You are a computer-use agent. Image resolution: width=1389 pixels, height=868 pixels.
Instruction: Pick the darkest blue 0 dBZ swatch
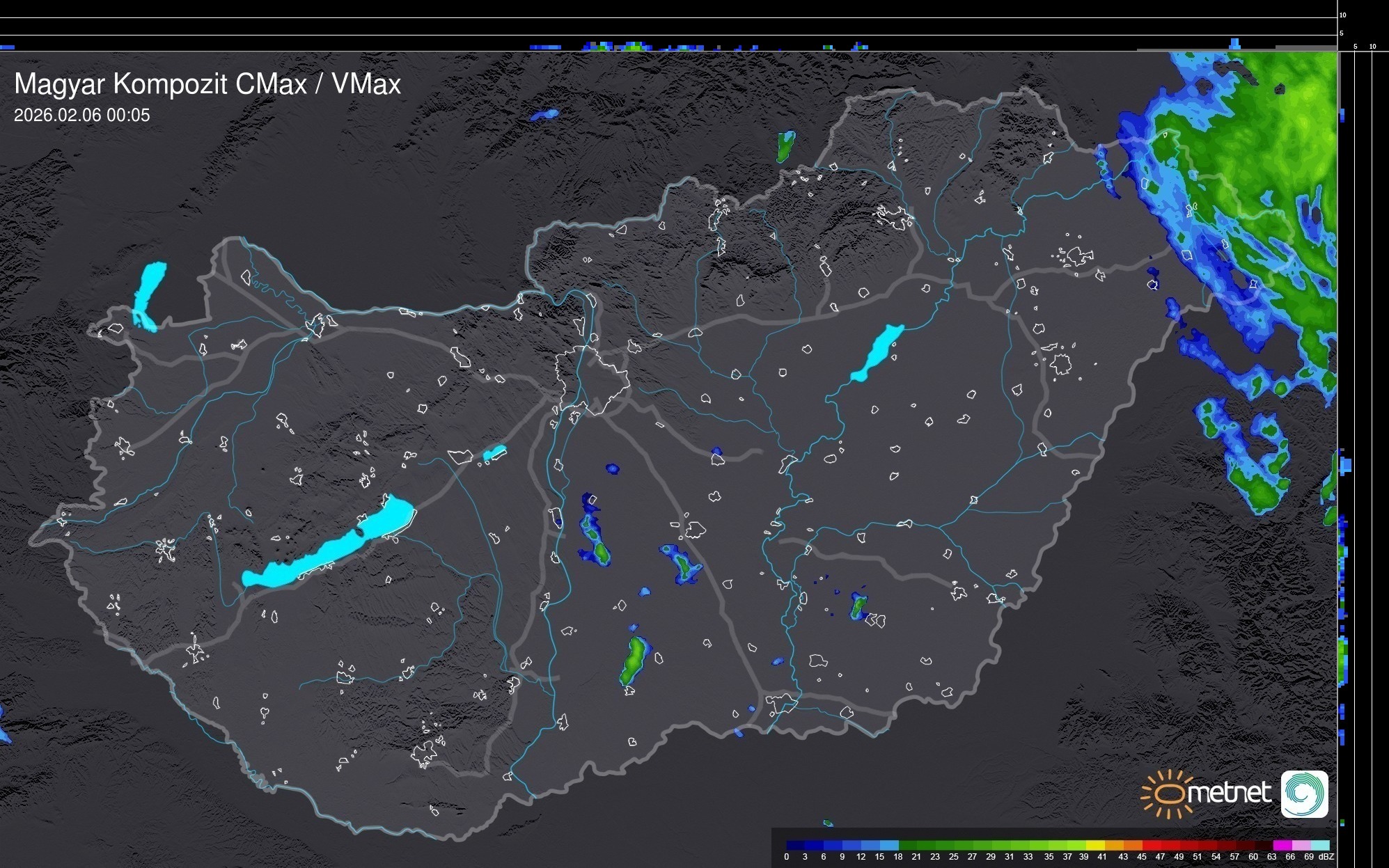796,845
